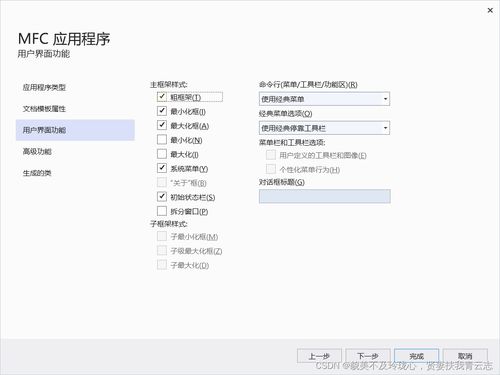Uncheck the 最小化框(I) checkbox
This screenshot has height=375, width=500.
[x=162, y=111]
